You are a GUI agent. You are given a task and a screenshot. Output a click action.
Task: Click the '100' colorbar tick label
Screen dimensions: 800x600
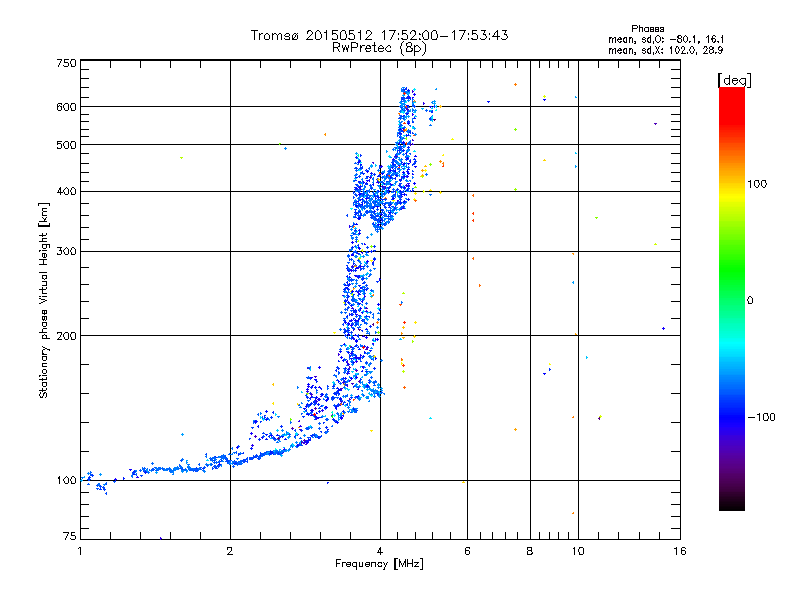pyautogui.click(x=757, y=184)
